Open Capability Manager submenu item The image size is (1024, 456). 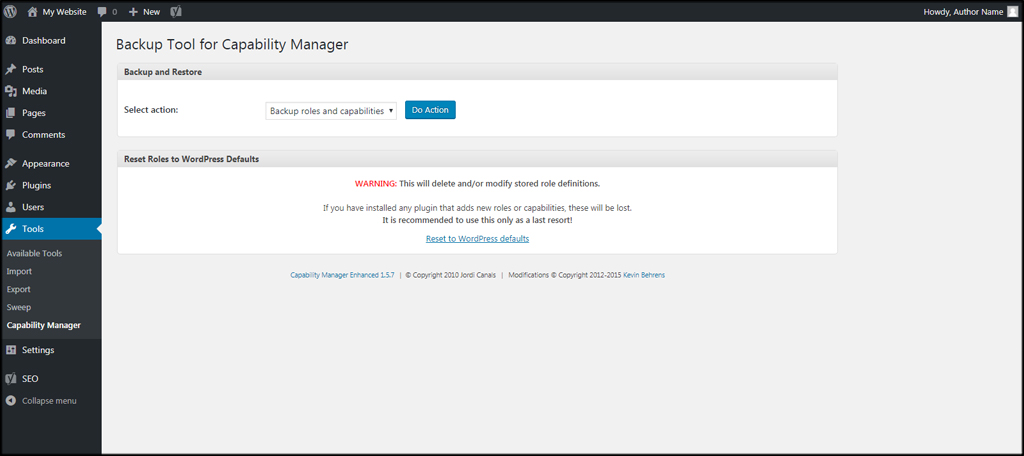44,325
